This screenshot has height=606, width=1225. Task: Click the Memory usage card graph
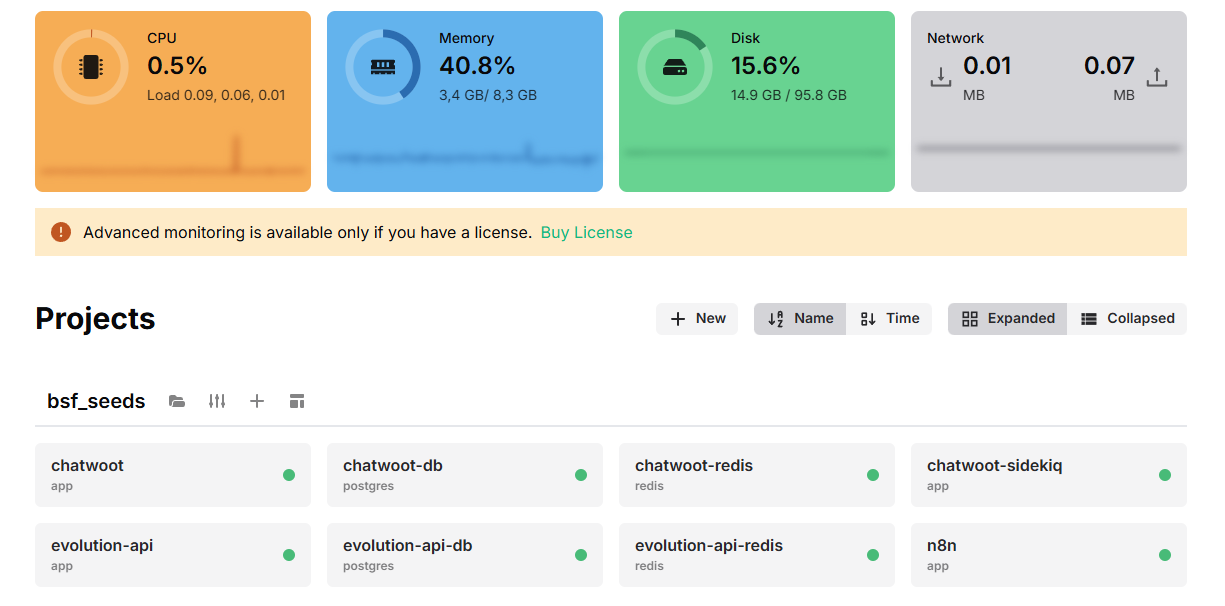(465, 156)
